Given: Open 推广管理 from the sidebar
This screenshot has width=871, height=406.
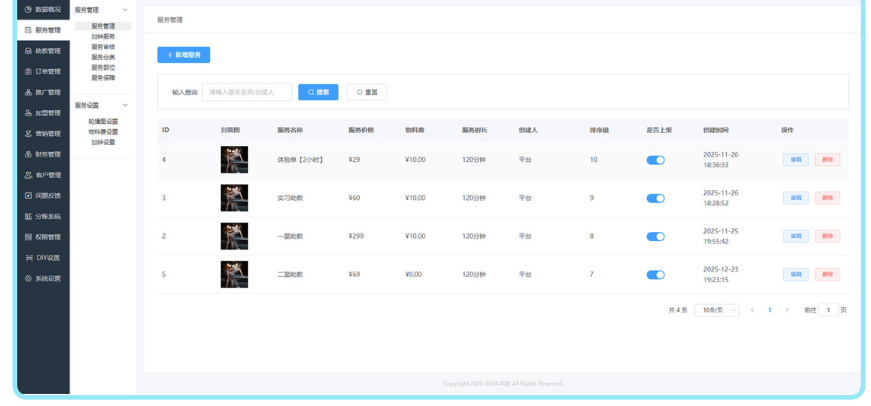Looking at the screenshot, I should [x=42, y=92].
